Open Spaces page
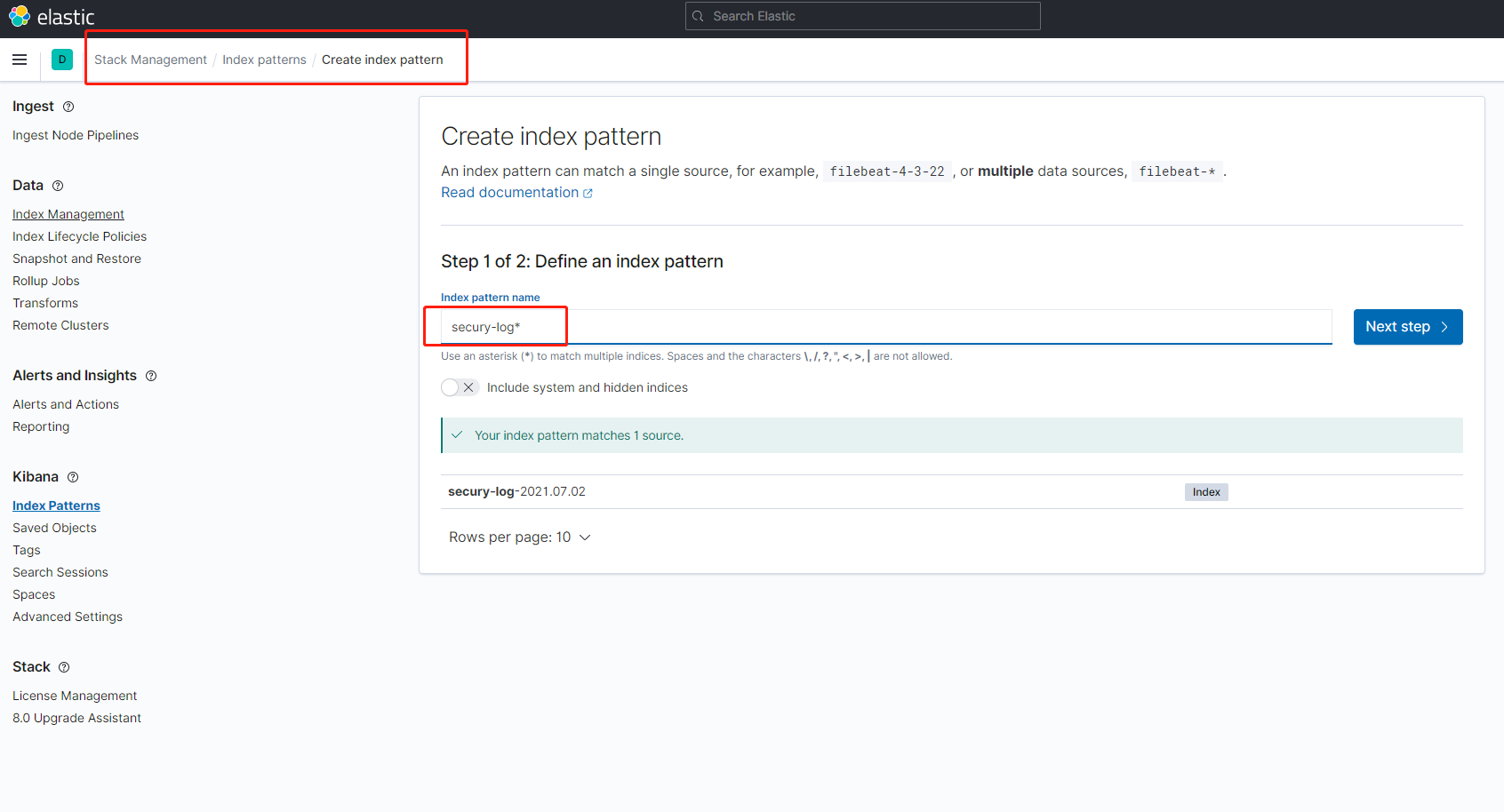Image resolution: width=1504 pixels, height=812 pixels. (x=34, y=594)
